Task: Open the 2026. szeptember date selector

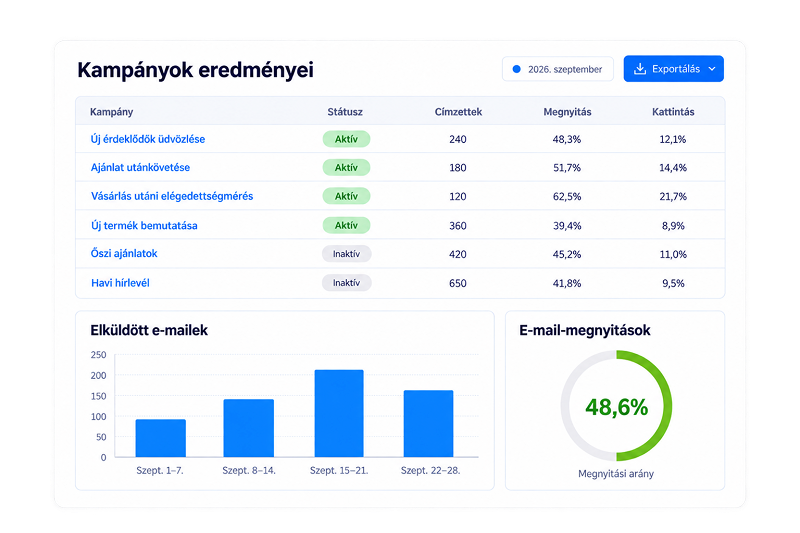Action: [558, 69]
